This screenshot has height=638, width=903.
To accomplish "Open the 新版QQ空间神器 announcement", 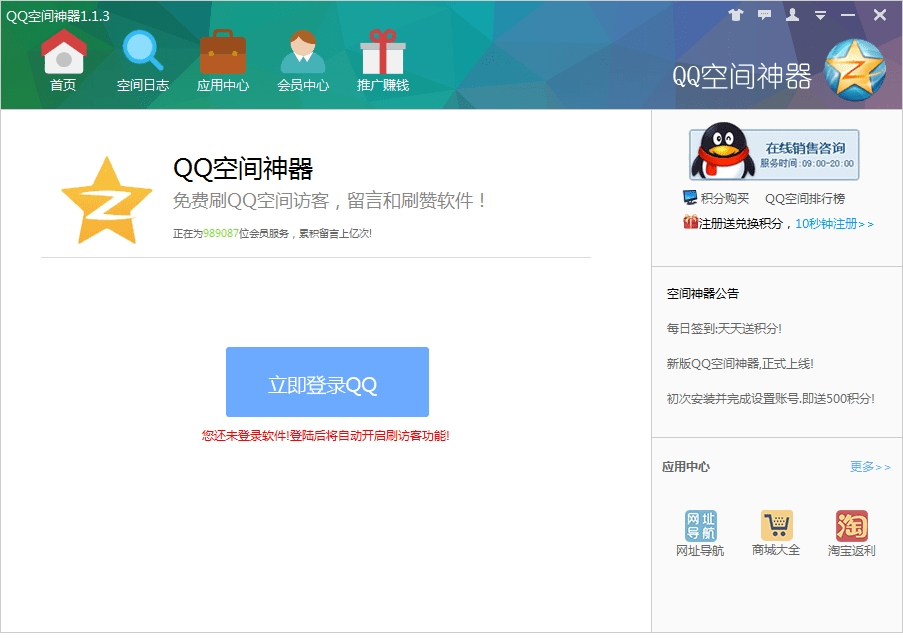I will point(733,363).
